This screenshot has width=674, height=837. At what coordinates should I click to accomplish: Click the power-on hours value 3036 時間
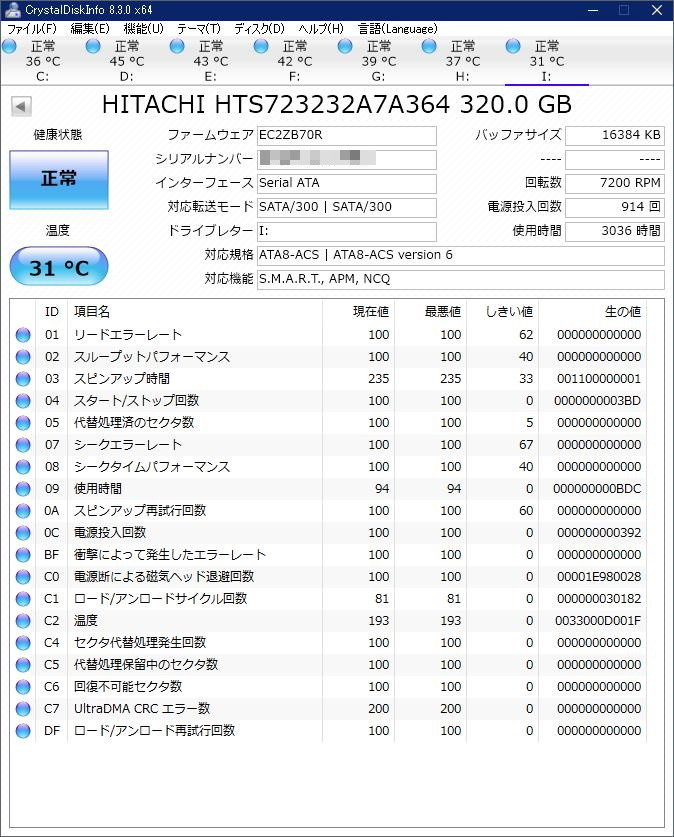615,231
